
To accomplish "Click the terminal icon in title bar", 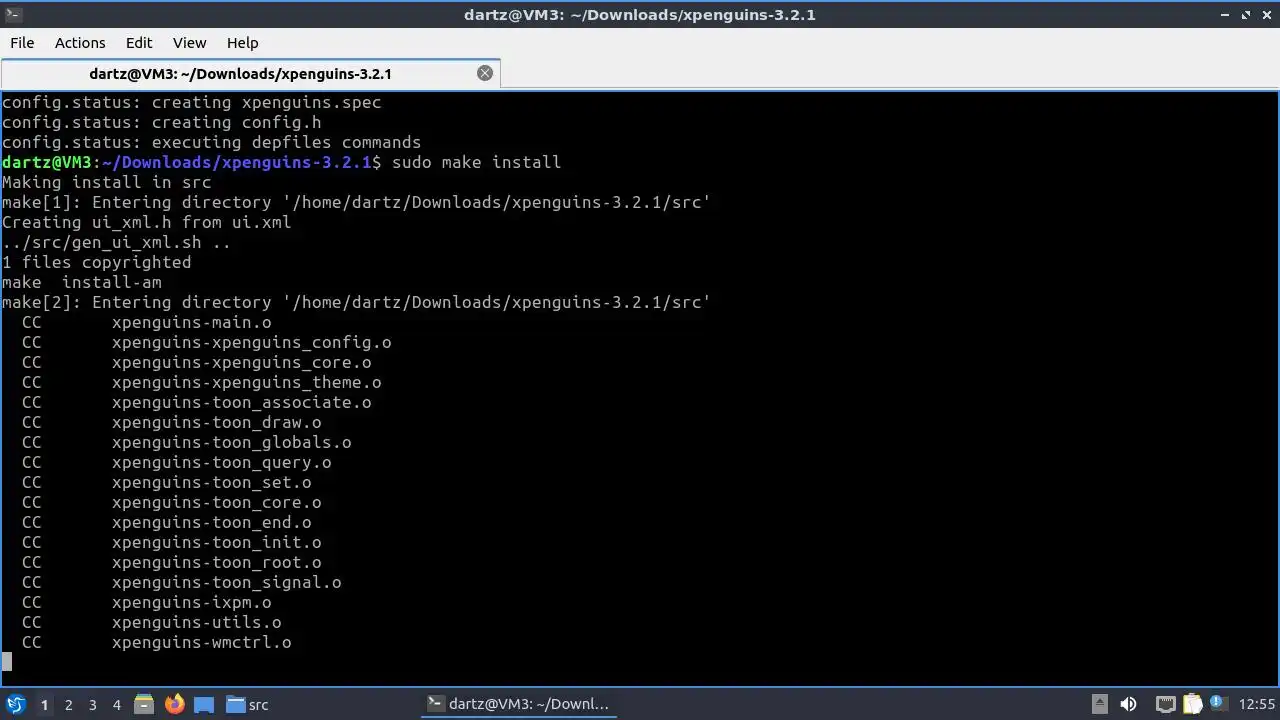I will [12, 14].
